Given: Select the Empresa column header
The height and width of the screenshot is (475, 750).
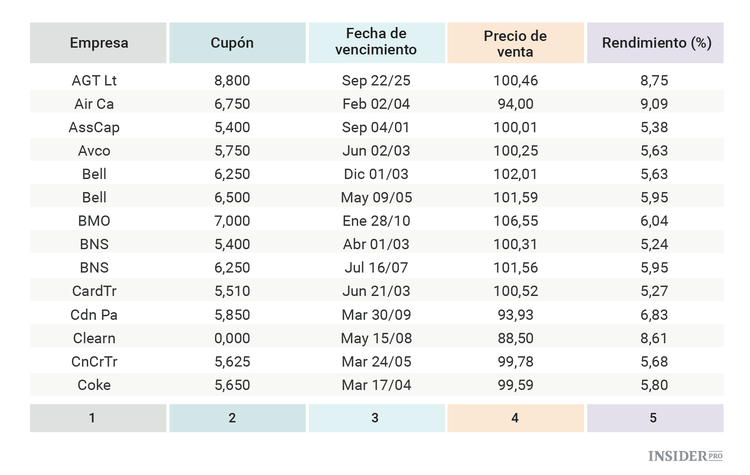Looking at the screenshot, I should (98, 43).
